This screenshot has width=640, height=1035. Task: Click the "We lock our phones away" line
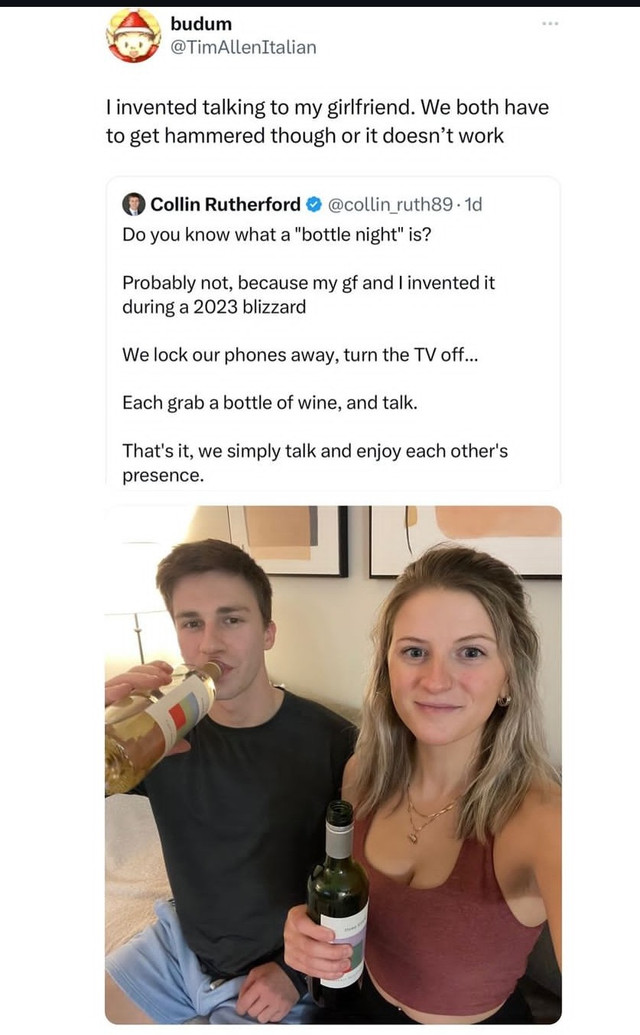300,354
